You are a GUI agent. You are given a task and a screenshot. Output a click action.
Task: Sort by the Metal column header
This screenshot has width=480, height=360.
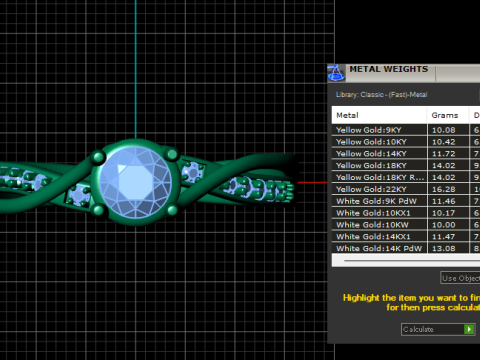coord(379,115)
